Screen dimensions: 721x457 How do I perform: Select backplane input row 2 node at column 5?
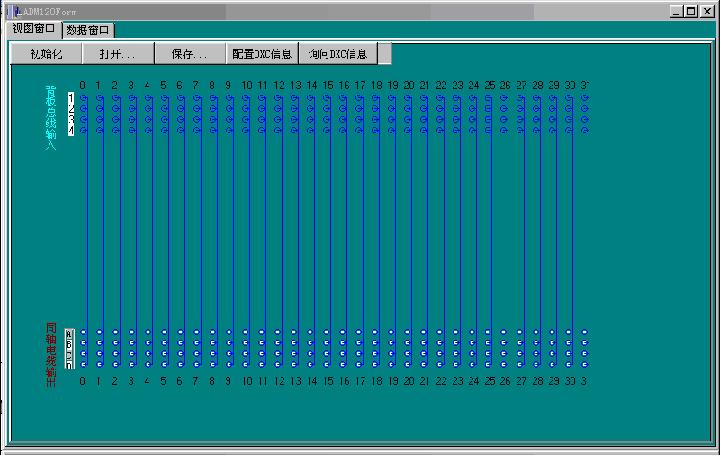[x=164, y=109]
